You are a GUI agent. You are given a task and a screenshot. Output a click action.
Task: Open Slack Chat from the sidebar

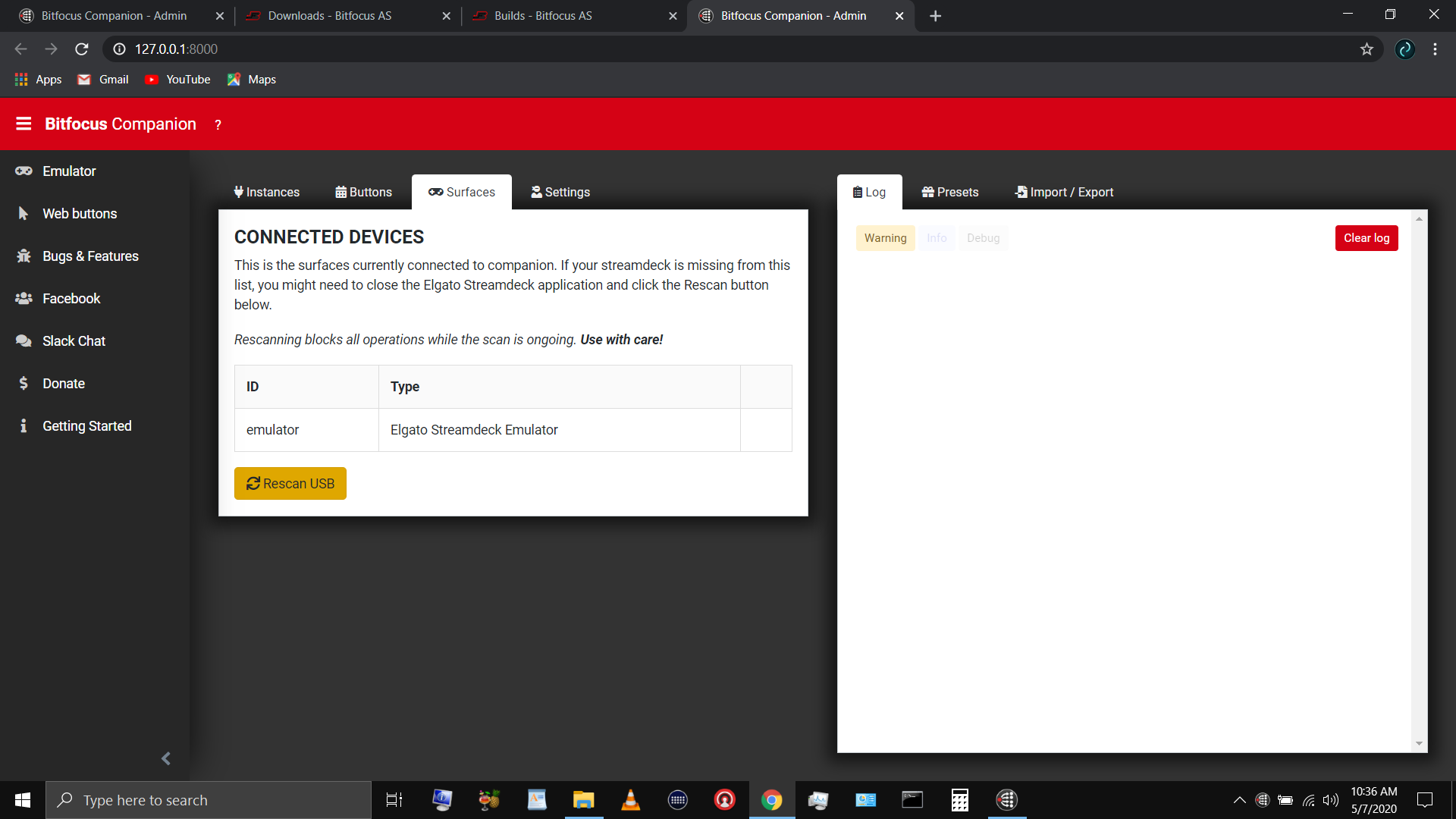[x=73, y=340]
